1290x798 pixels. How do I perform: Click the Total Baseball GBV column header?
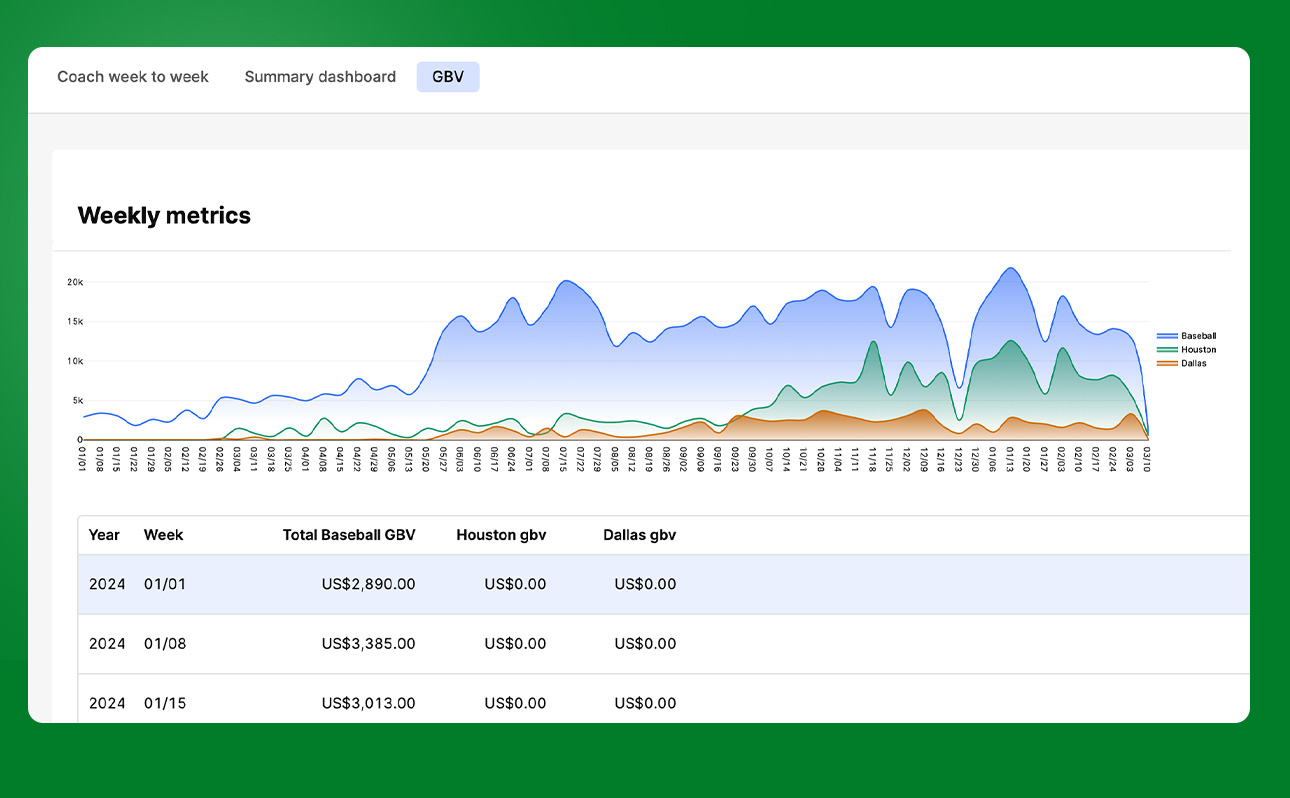348,535
